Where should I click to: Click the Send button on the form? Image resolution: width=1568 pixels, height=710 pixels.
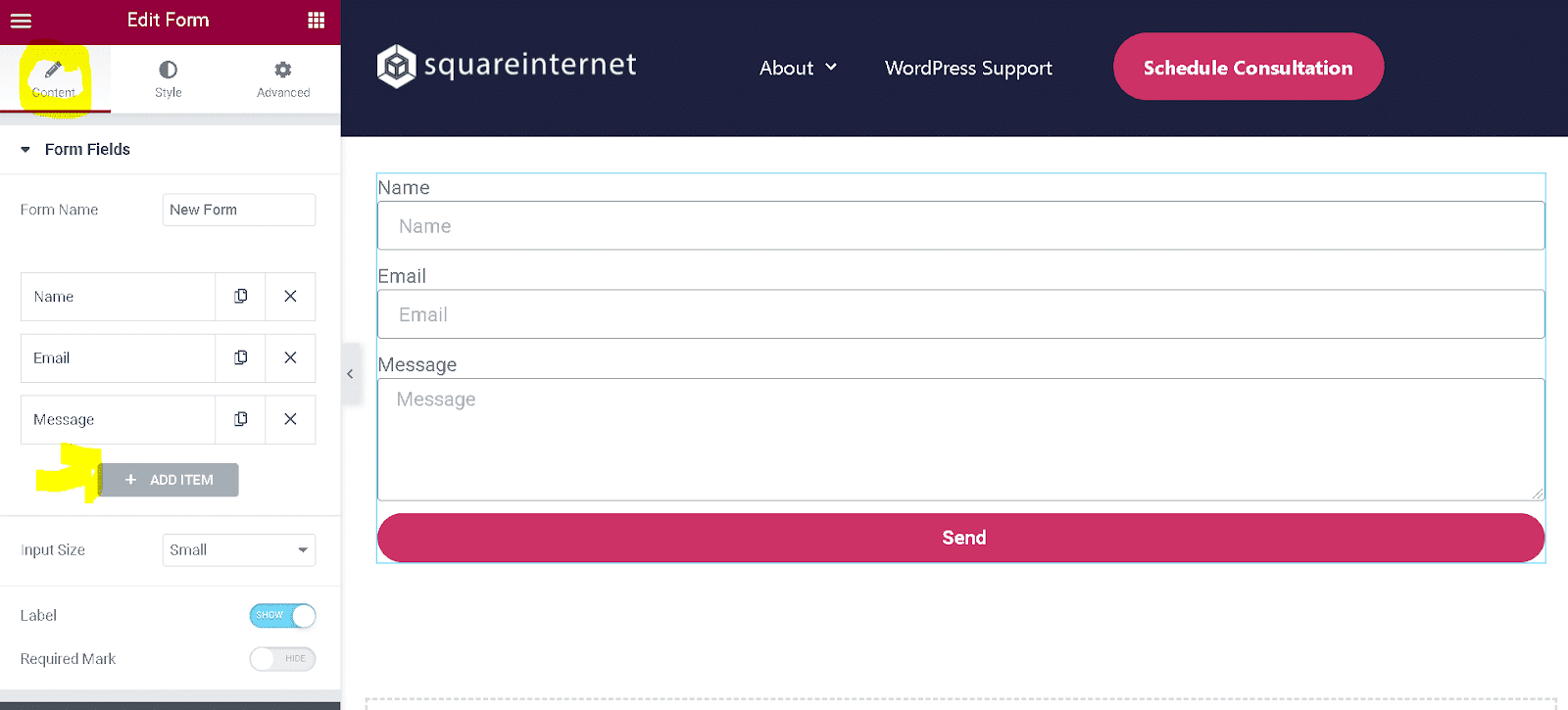962,538
